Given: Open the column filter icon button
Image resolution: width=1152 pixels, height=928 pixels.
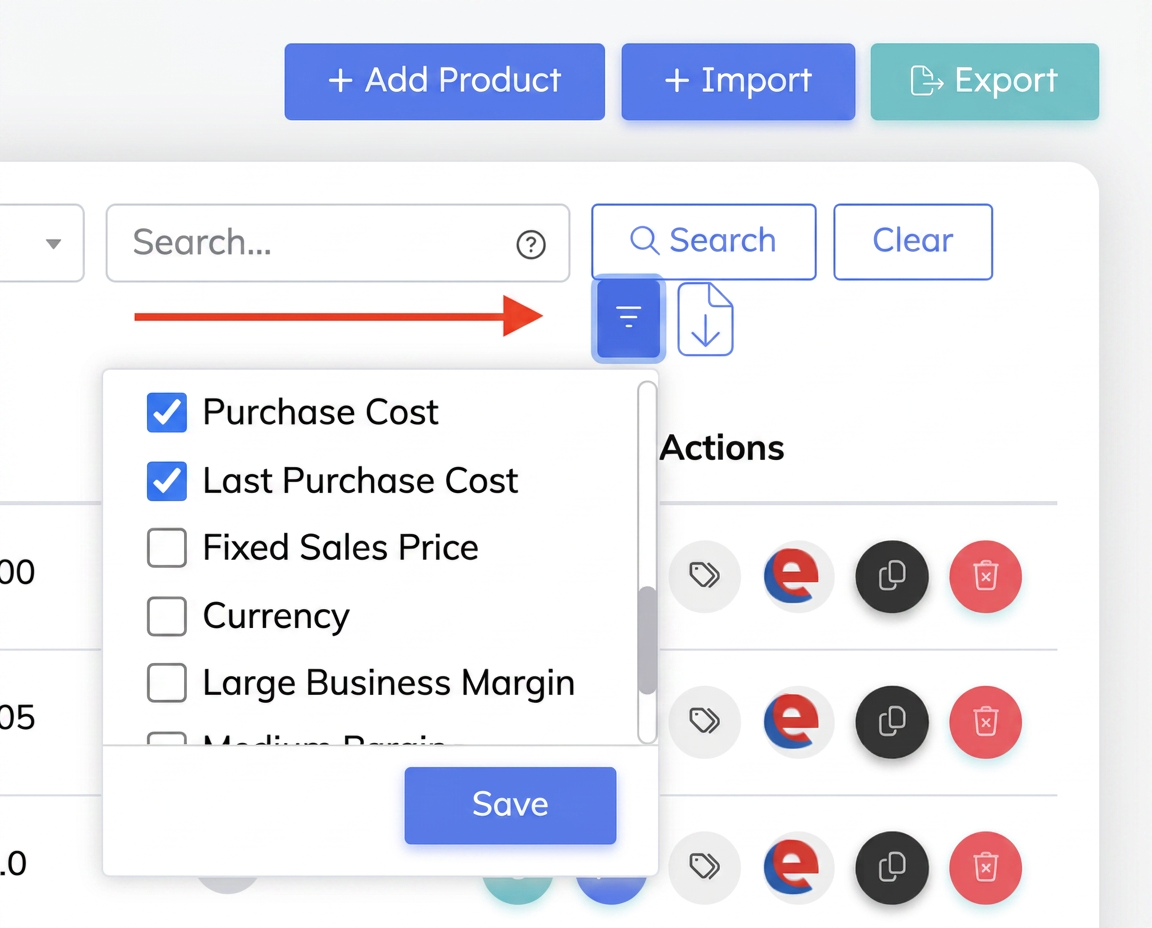Looking at the screenshot, I should coord(628,318).
